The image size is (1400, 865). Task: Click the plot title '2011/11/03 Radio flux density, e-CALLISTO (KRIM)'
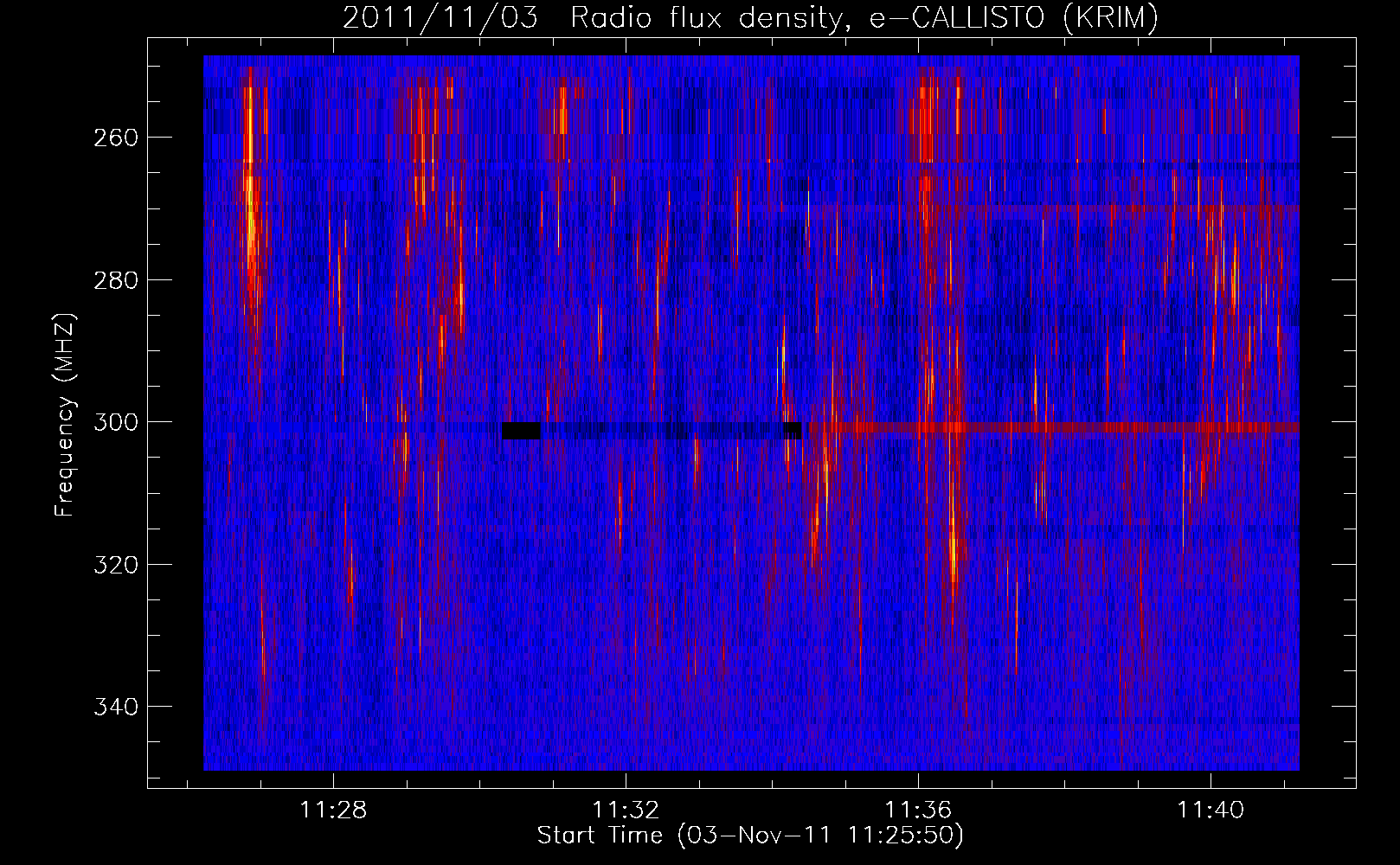point(750,18)
